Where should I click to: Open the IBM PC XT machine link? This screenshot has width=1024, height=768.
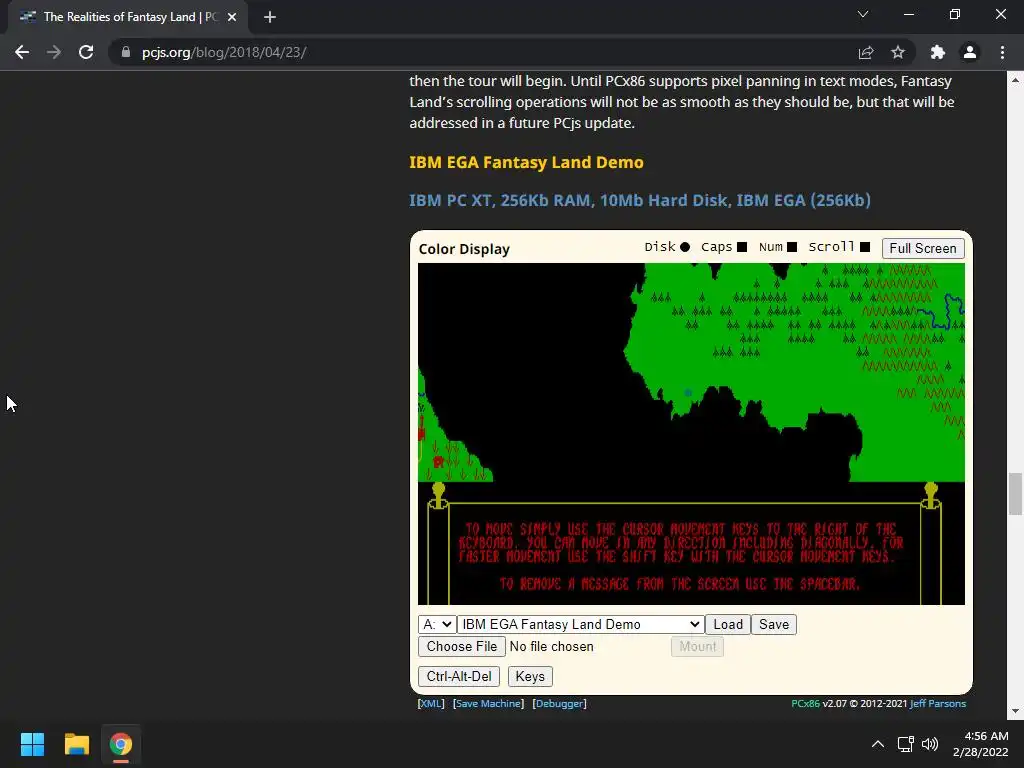point(640,200)
